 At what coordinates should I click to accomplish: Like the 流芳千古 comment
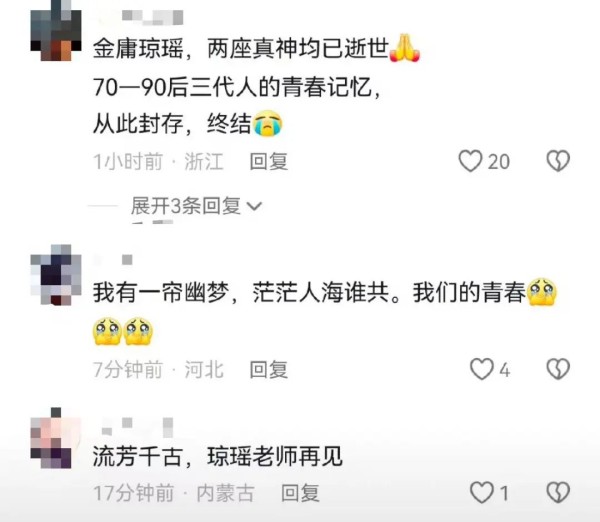[482, 492]
